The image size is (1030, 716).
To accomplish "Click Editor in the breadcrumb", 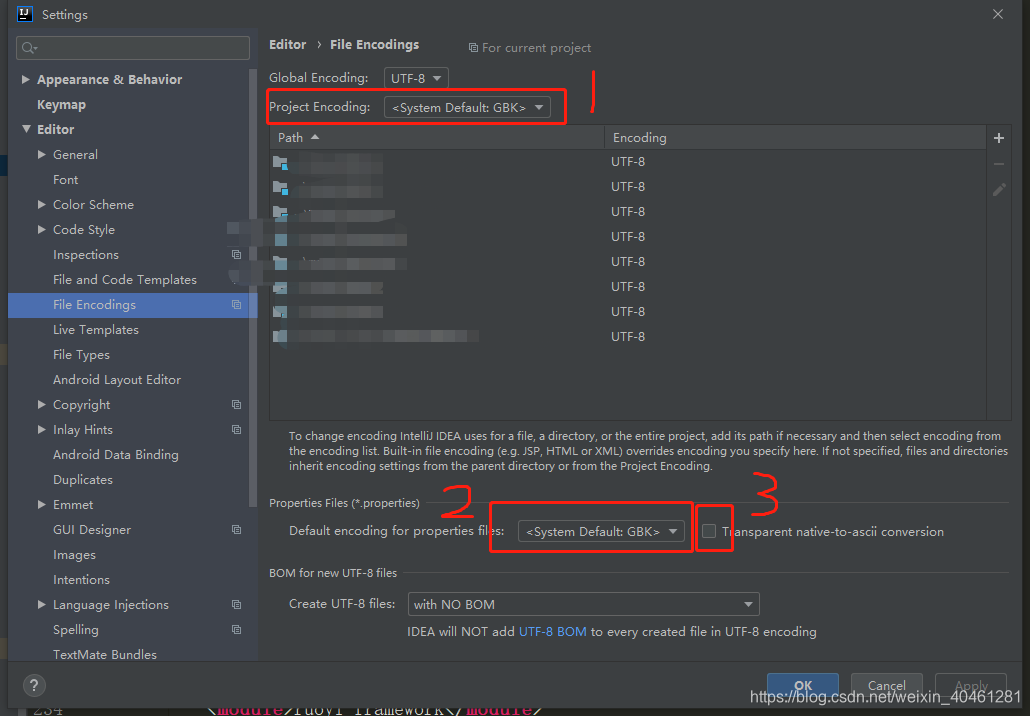I will pos(288,45).
